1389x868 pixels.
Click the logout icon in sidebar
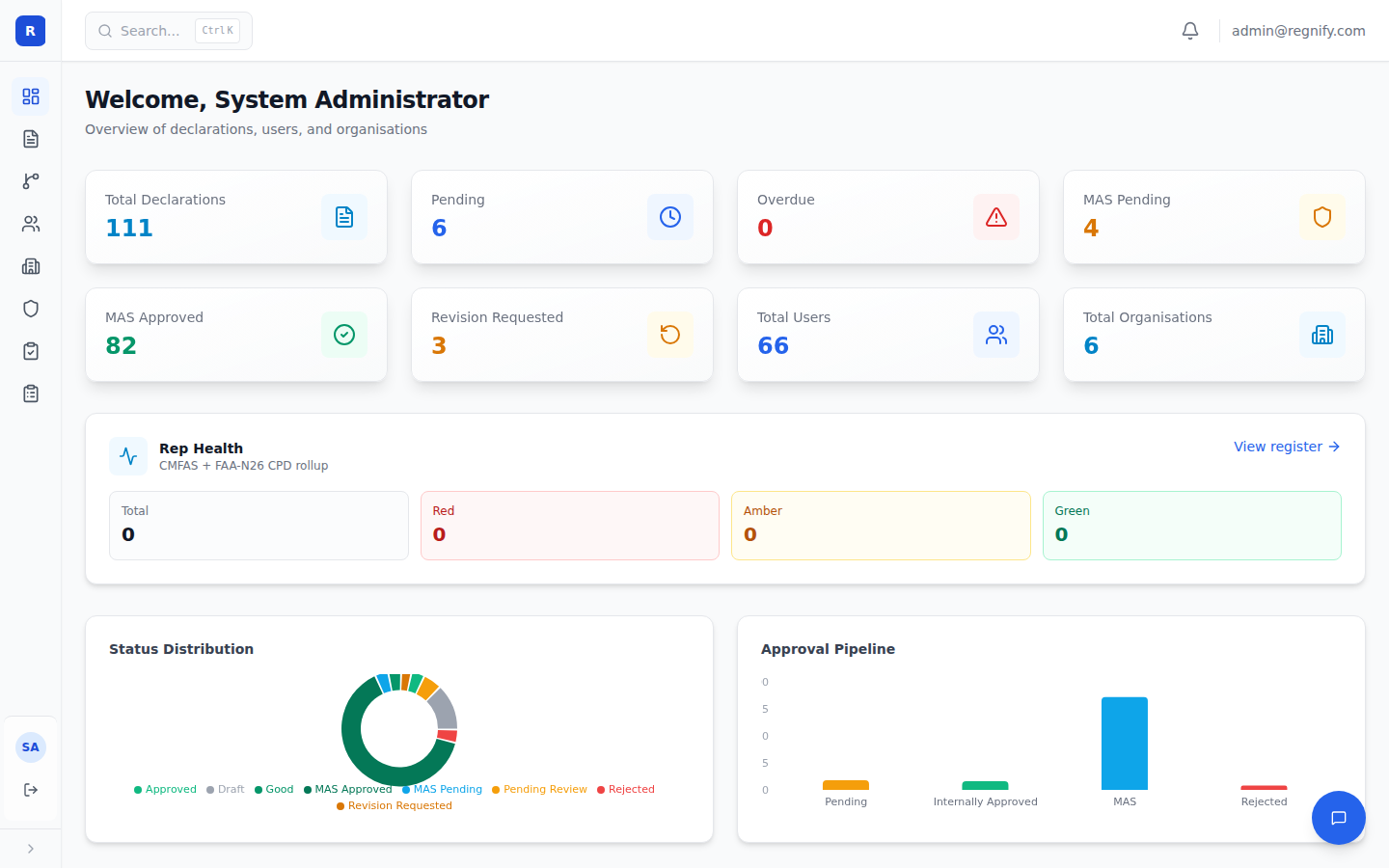tap(31, 790)
